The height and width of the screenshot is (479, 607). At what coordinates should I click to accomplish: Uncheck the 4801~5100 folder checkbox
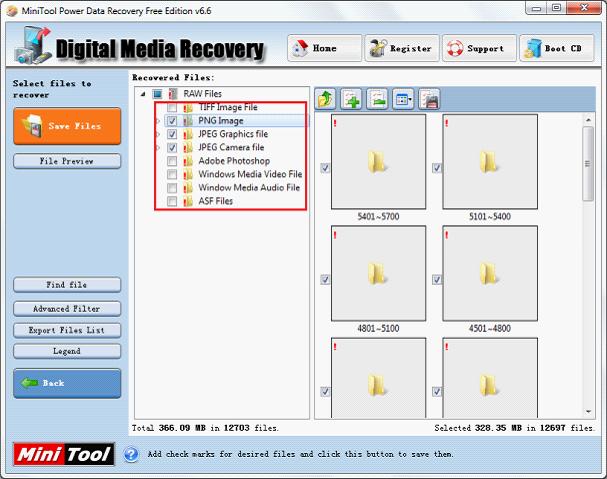pyautogui.click(x=325, y=280)
